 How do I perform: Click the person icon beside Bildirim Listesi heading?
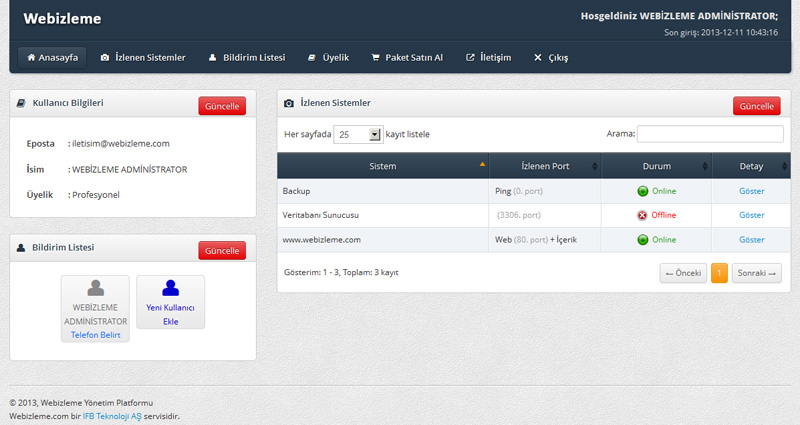tap(21, 247)
